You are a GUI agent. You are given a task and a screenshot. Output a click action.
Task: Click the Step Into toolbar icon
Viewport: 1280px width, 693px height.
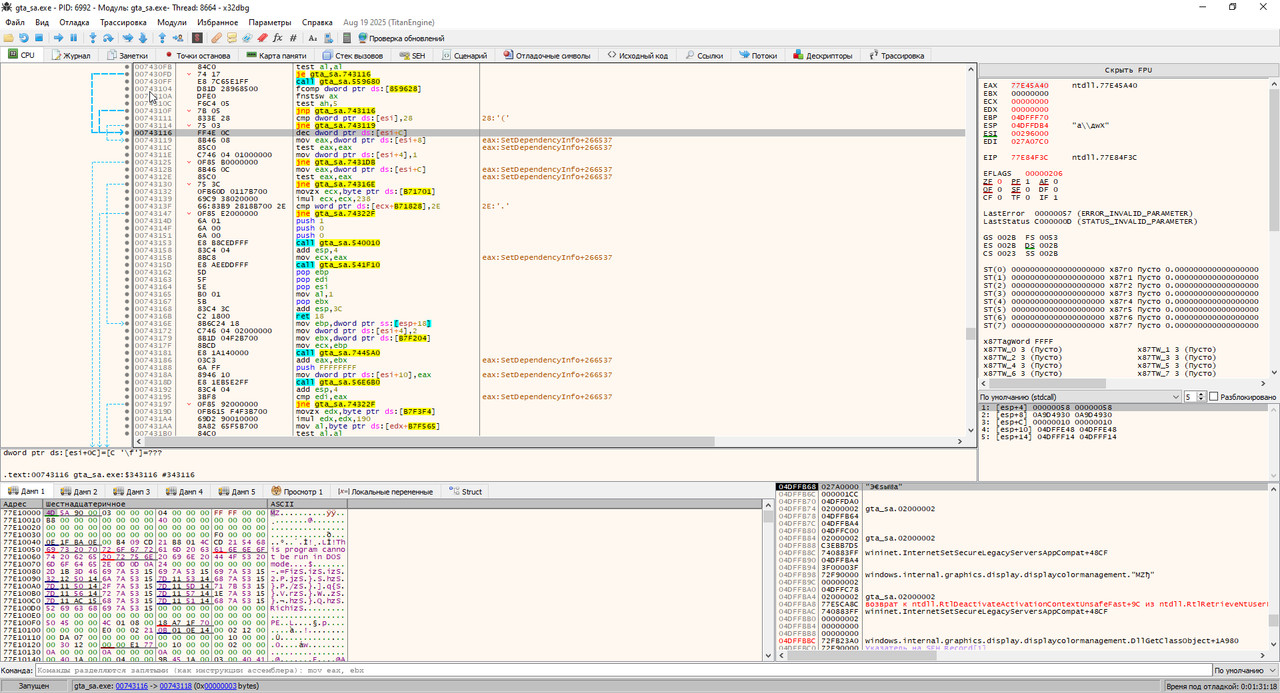coord(93,38)
